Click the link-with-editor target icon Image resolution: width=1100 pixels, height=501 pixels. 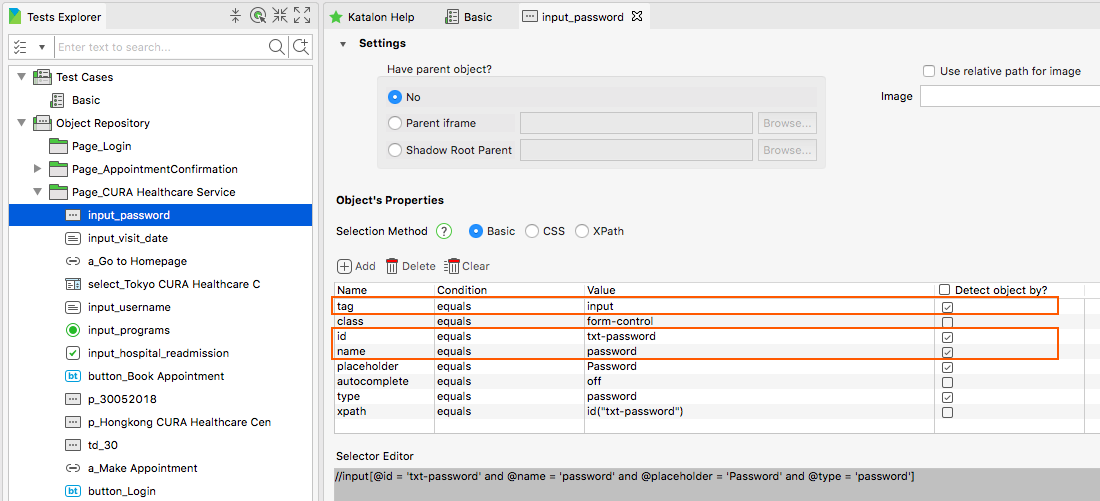pos(258,15)
